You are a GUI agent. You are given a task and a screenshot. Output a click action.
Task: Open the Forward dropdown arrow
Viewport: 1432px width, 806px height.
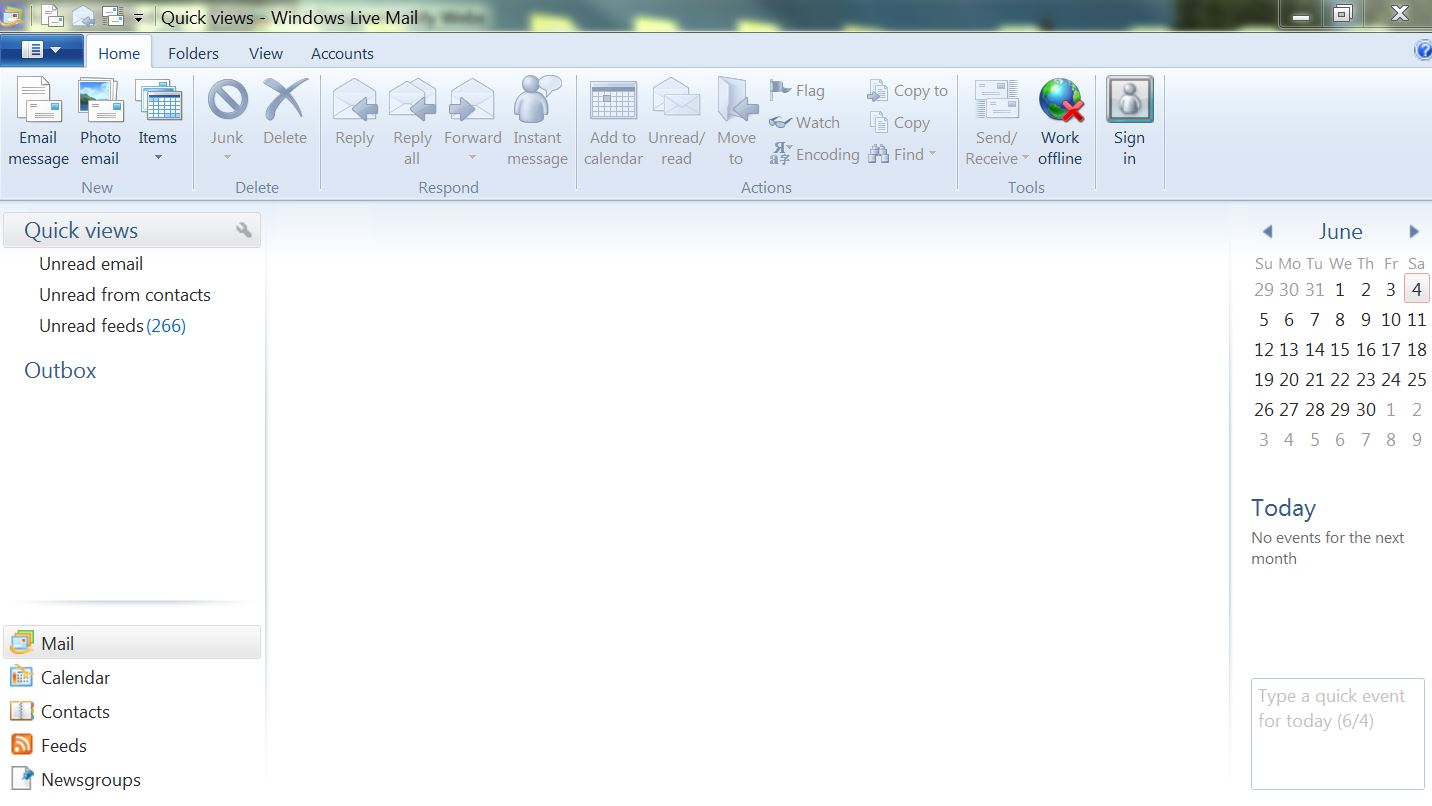pyautogui.click(x=472, y=158)
